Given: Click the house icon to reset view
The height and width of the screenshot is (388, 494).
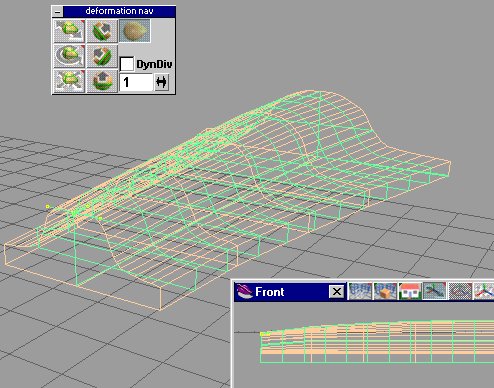Looking at the screenshot, I should (x=410, y=291).
